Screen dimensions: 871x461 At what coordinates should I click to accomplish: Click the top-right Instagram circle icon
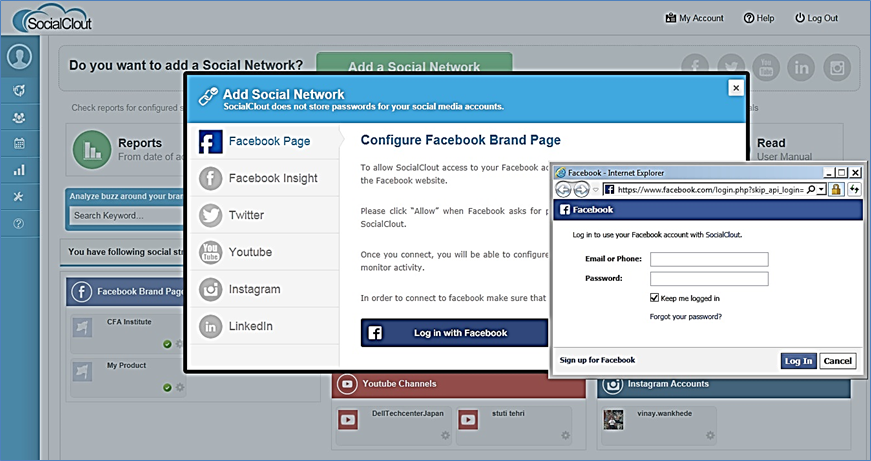point(837,67)
